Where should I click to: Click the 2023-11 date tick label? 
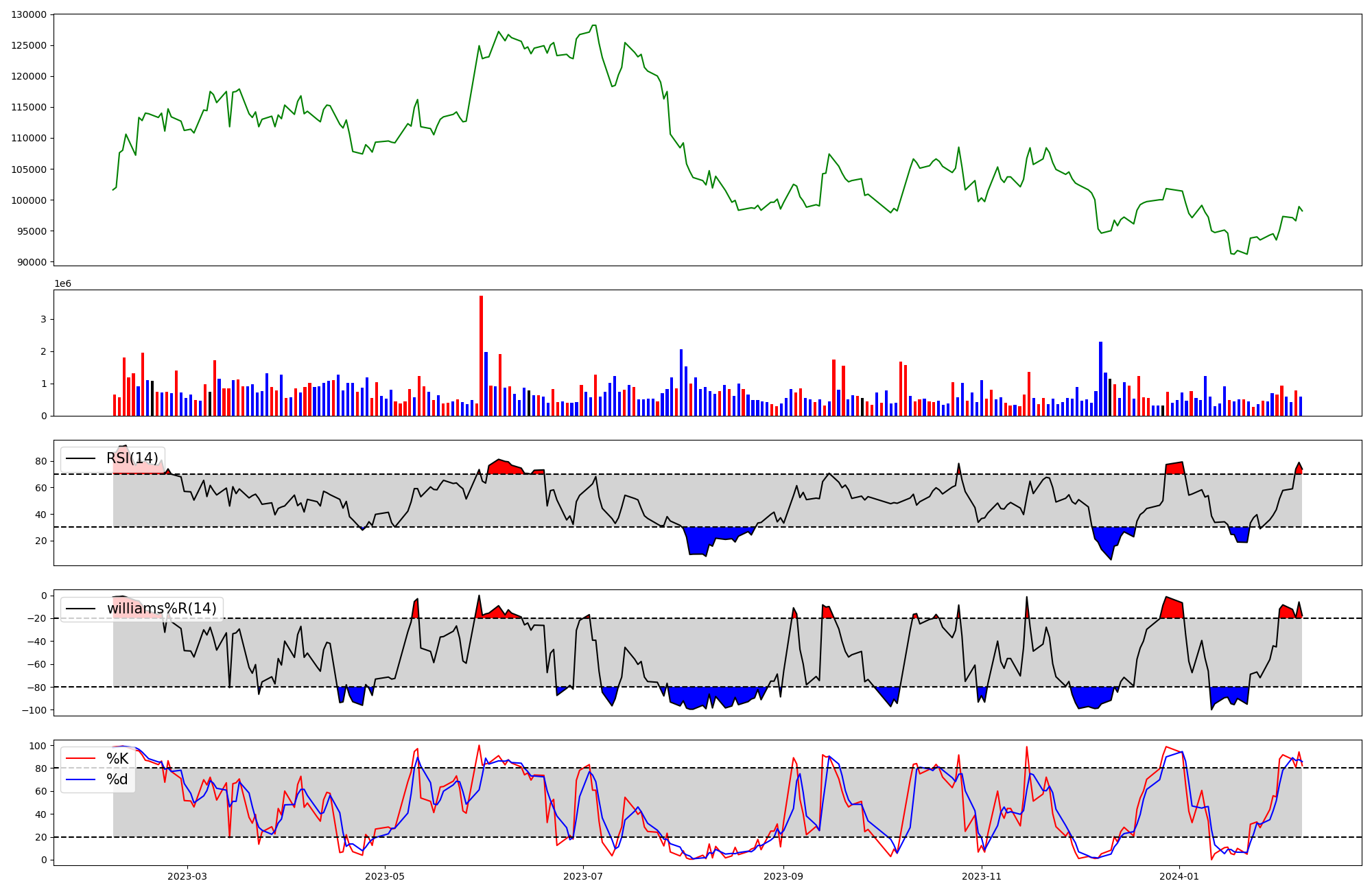982,876
